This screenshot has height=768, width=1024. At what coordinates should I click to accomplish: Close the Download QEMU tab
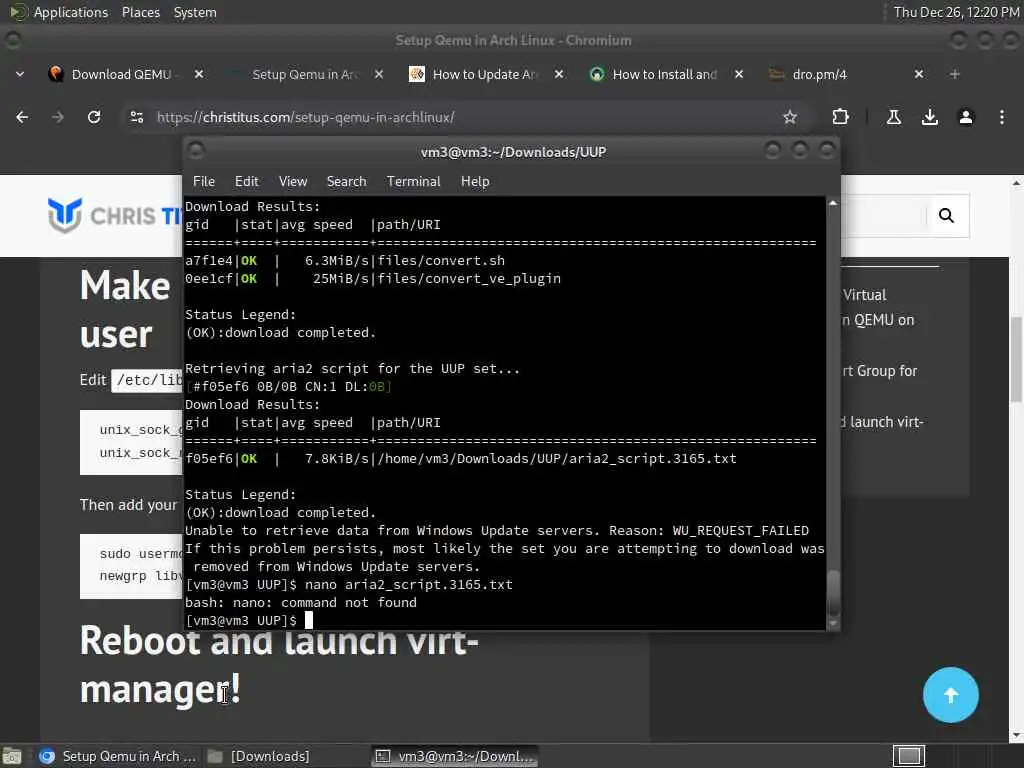point(199,74)
